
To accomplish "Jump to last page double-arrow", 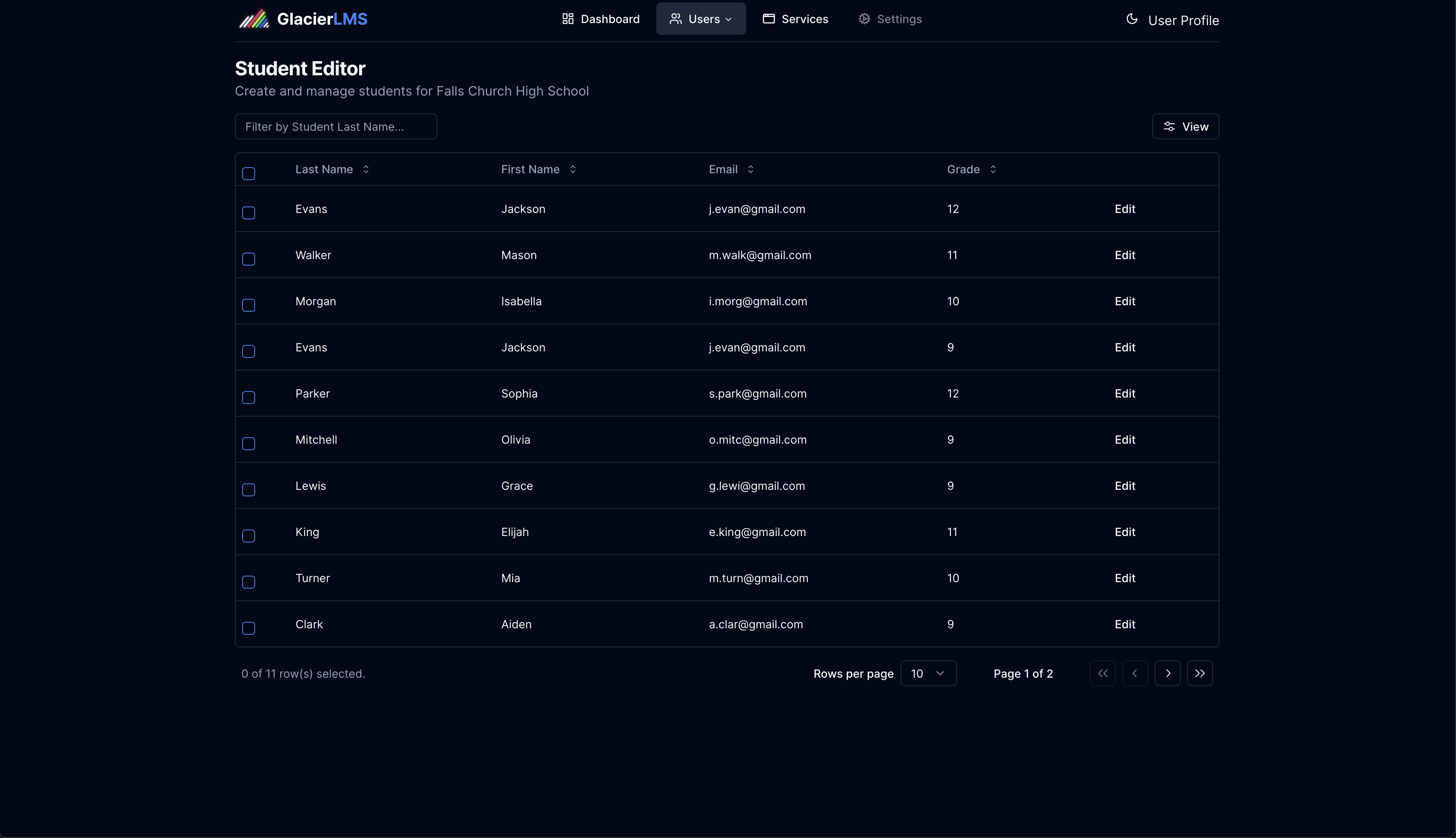I will tap(1199, 673).
